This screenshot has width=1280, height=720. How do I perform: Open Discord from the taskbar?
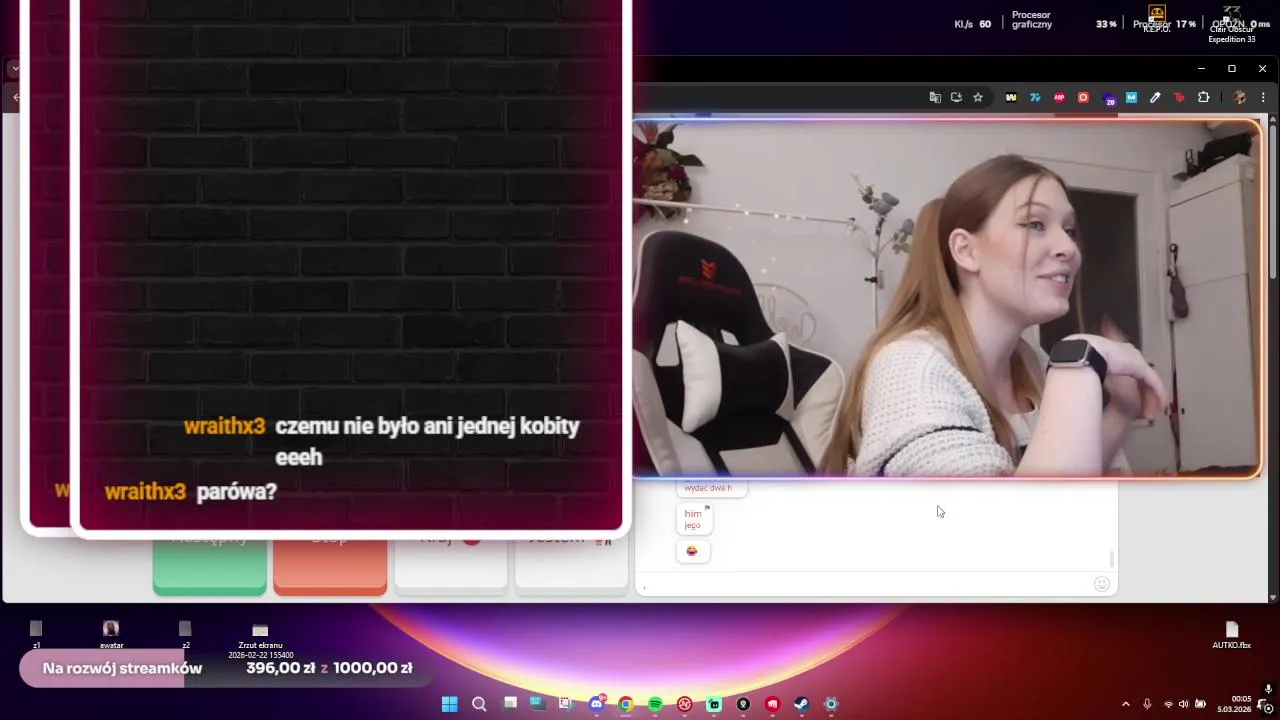point(597,704)
